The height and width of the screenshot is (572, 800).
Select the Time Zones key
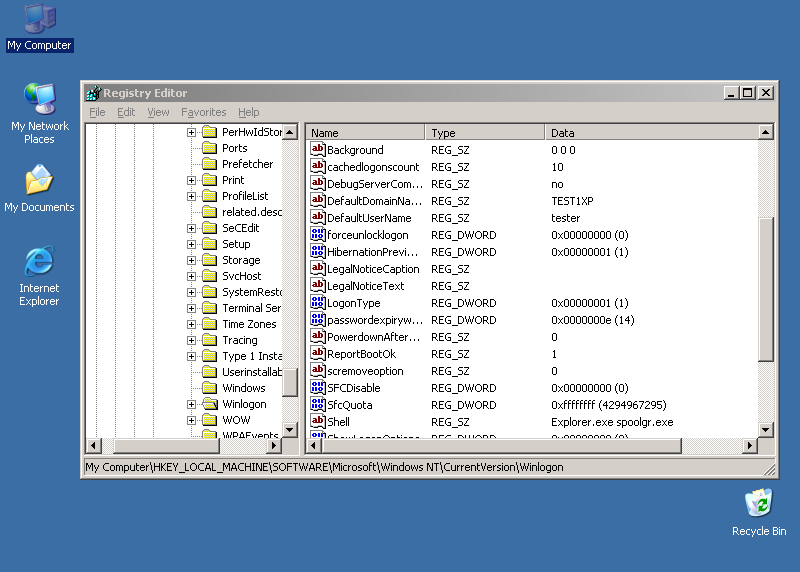249,324
